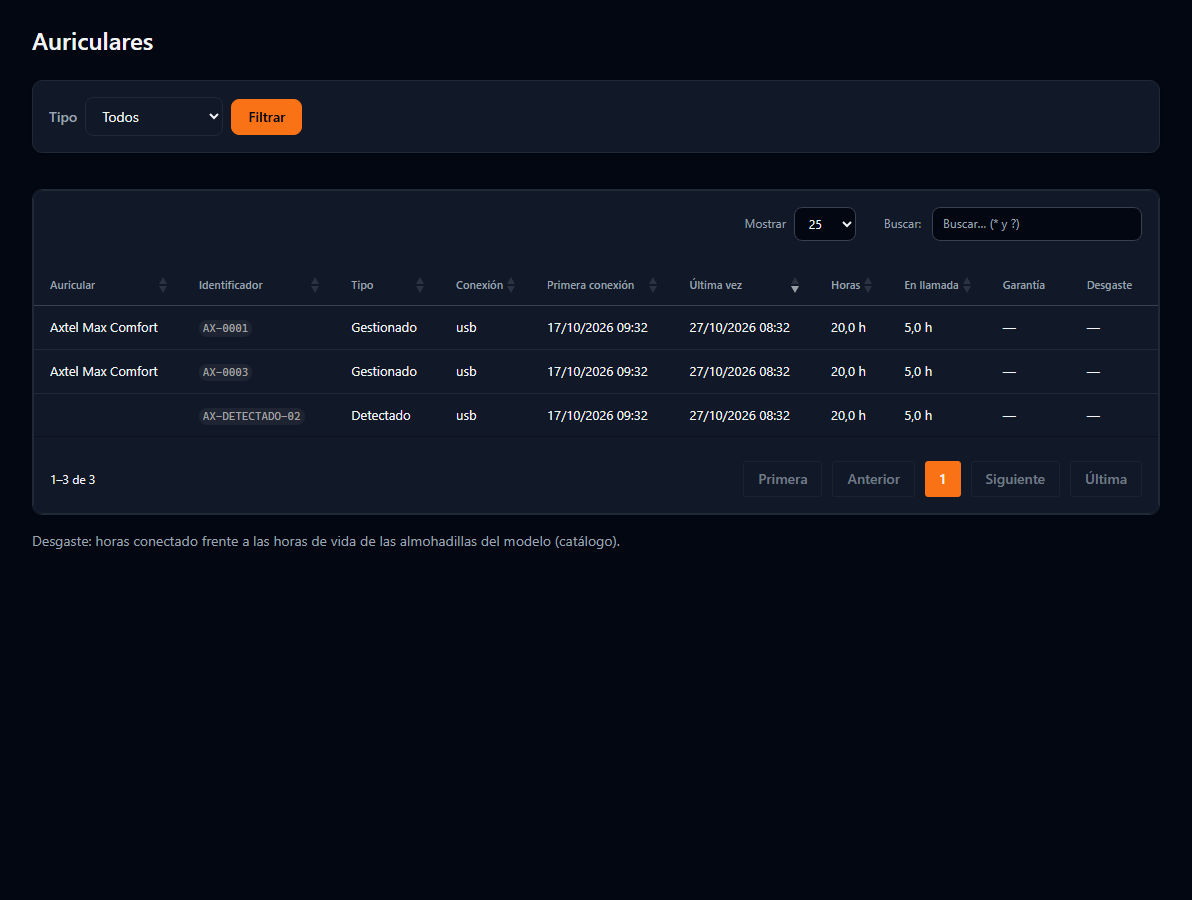This screenshot has width=1192, height=900.
Task: Click the Desgaste column header
Action: 1109,285
